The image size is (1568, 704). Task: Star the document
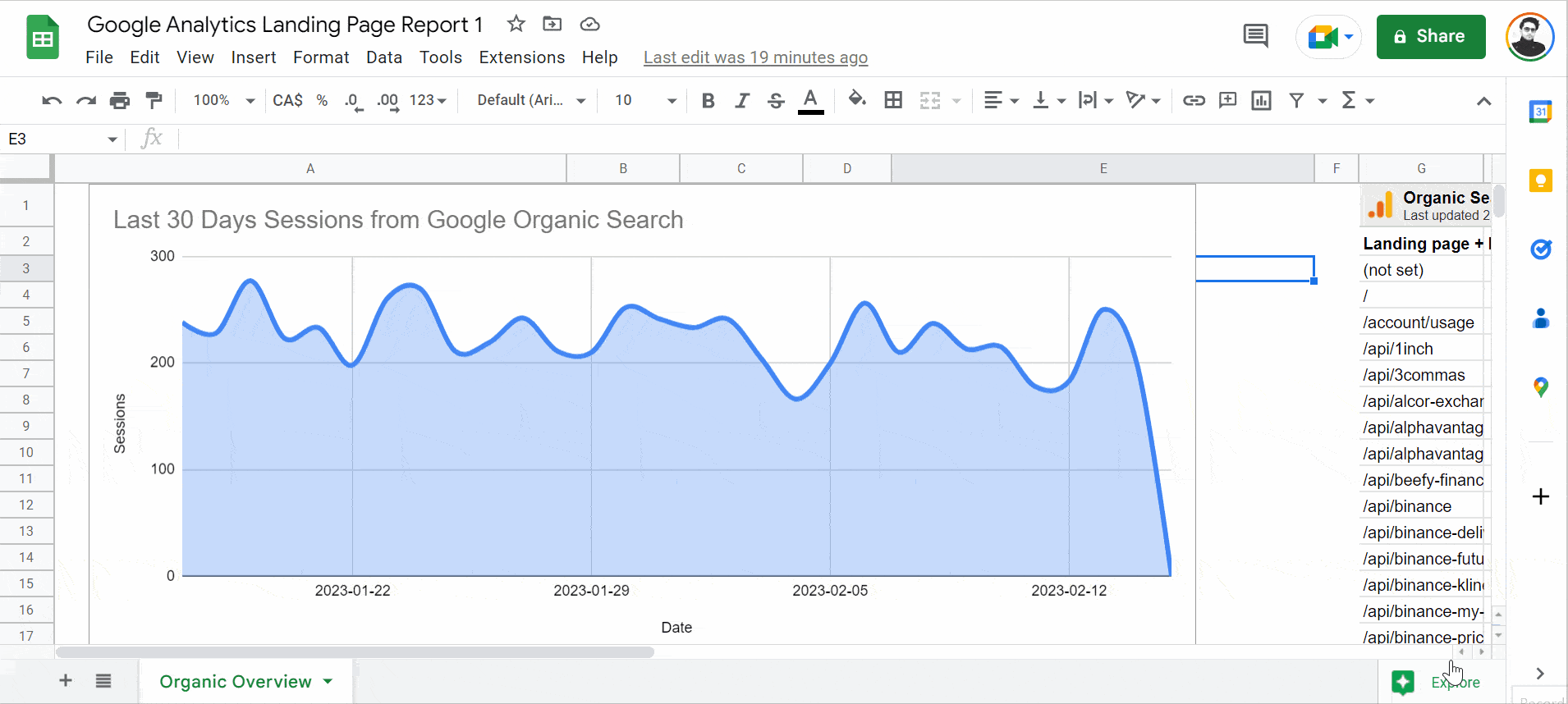tap(516, 24)
